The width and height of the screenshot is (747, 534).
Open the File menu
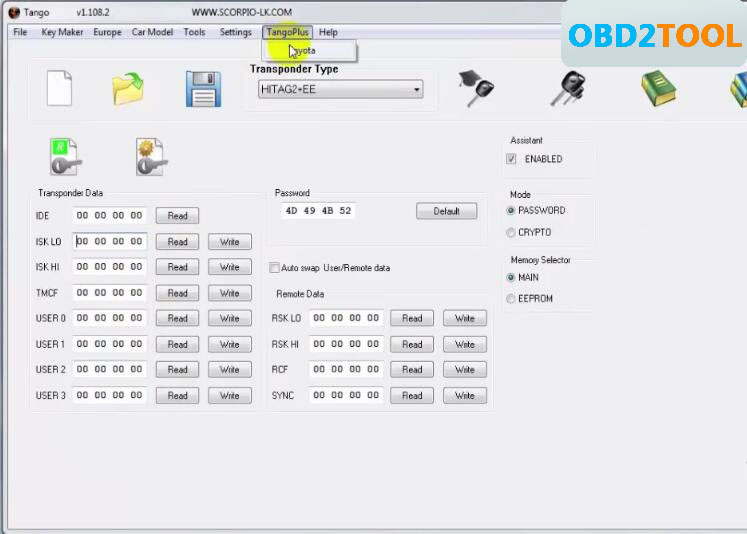tap(20, 32)
